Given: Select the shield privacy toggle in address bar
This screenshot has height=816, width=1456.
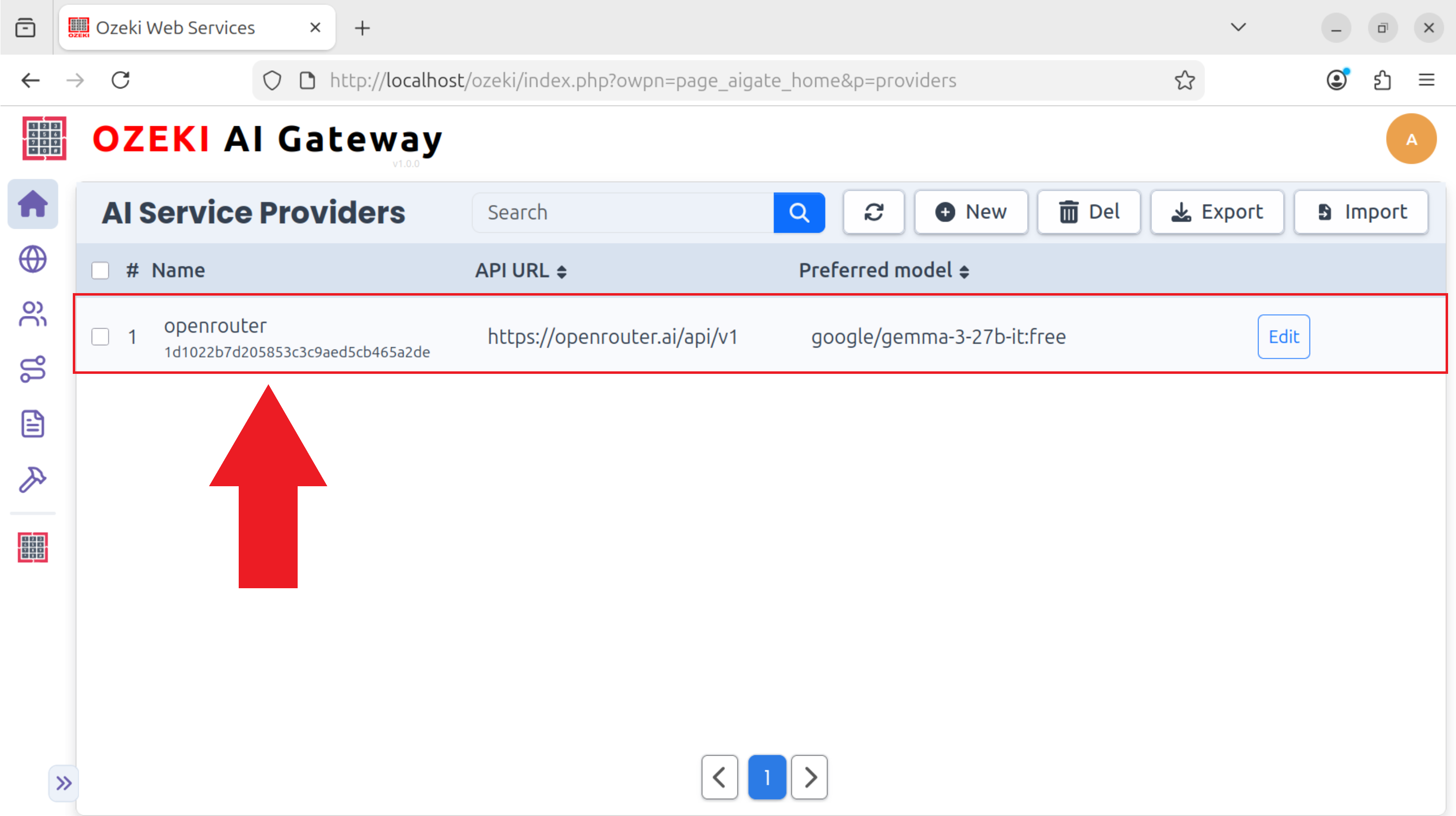Looking at the screenshot, I should coord(272,80).
